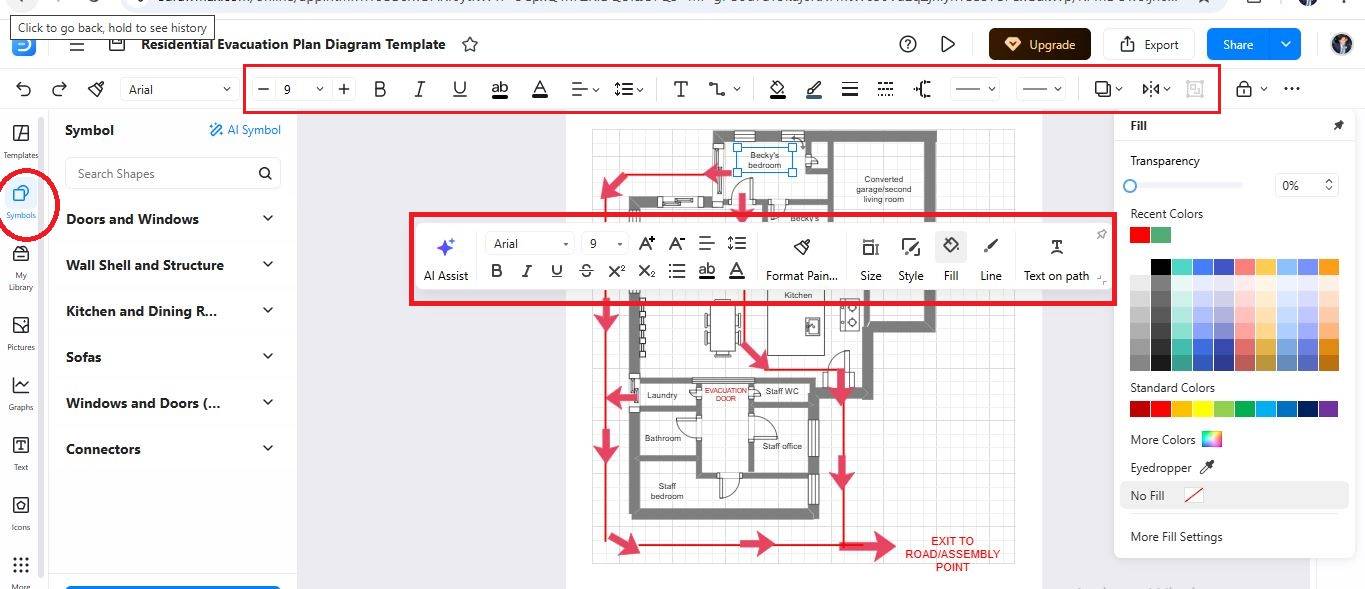This screenshot has height=589, width=1365.
Task: Toggle strikethrough in floating toolbar
Action: [586, 271]
